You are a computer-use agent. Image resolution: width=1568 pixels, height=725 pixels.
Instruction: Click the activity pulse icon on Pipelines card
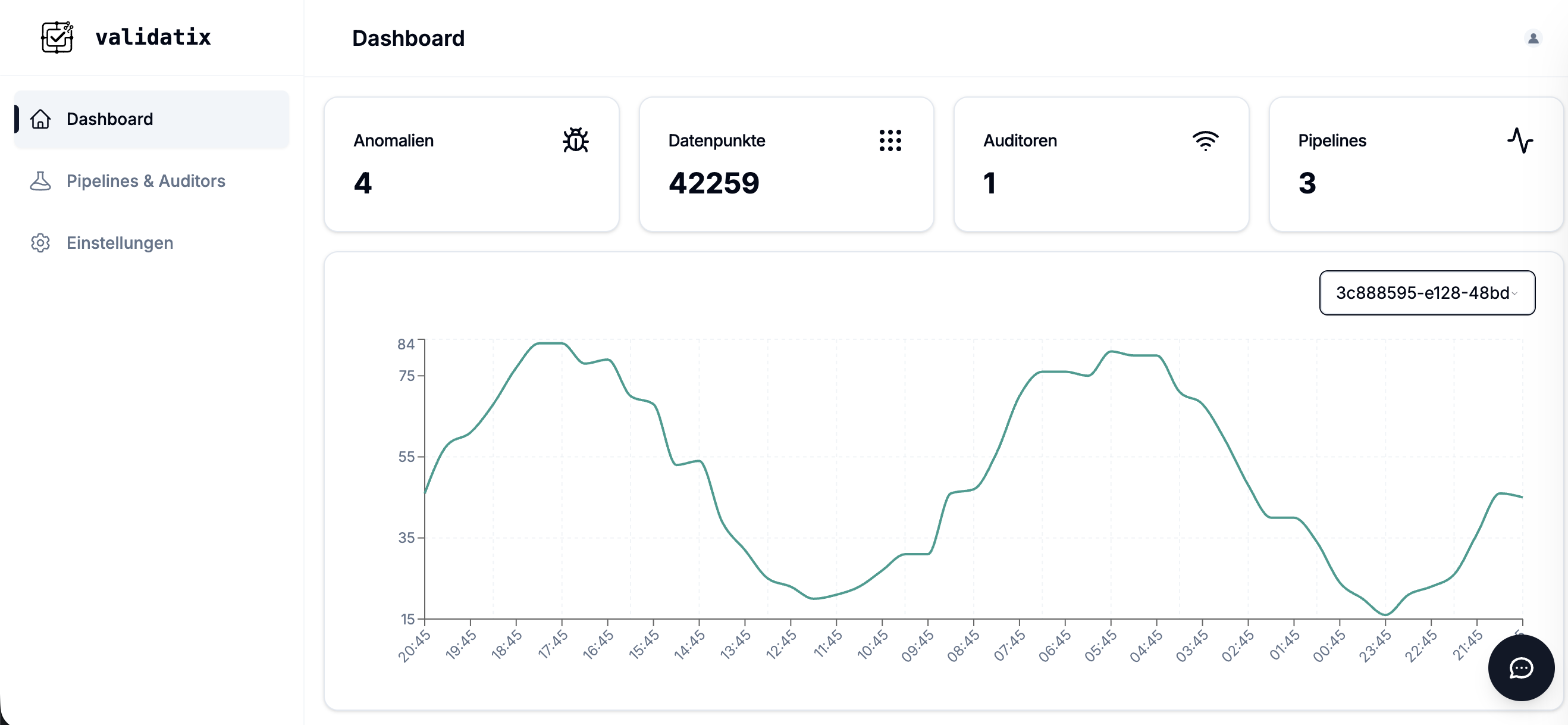(1520, 140)
